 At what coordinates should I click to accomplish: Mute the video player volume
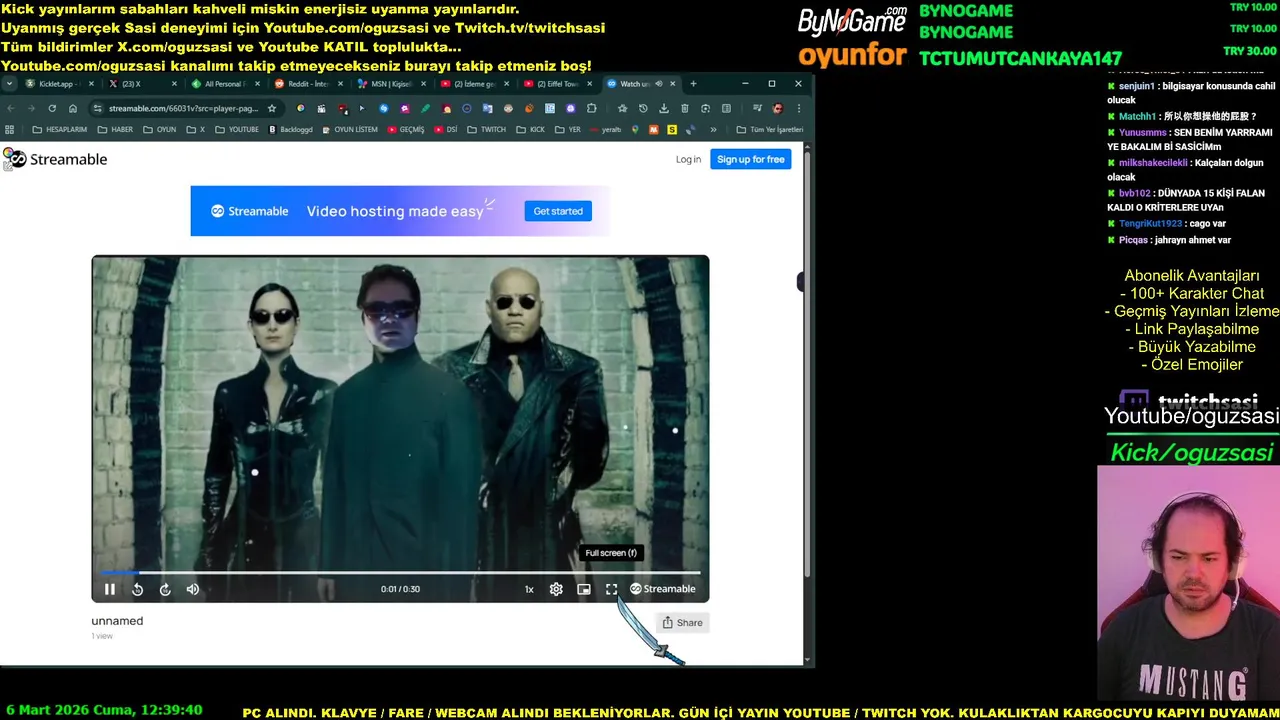click(193, 589)
